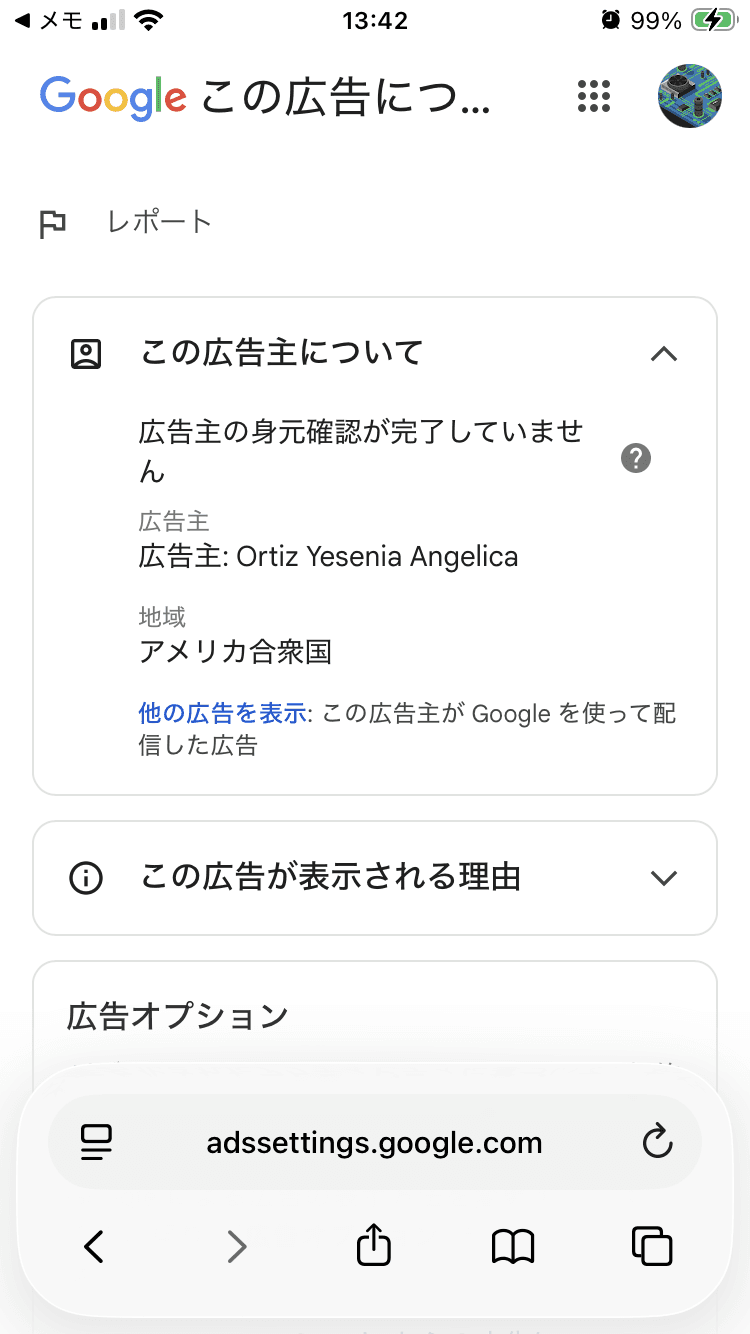Click the レポート text button
Screen dimensions: 750x1334
click(x=160, y=222)
